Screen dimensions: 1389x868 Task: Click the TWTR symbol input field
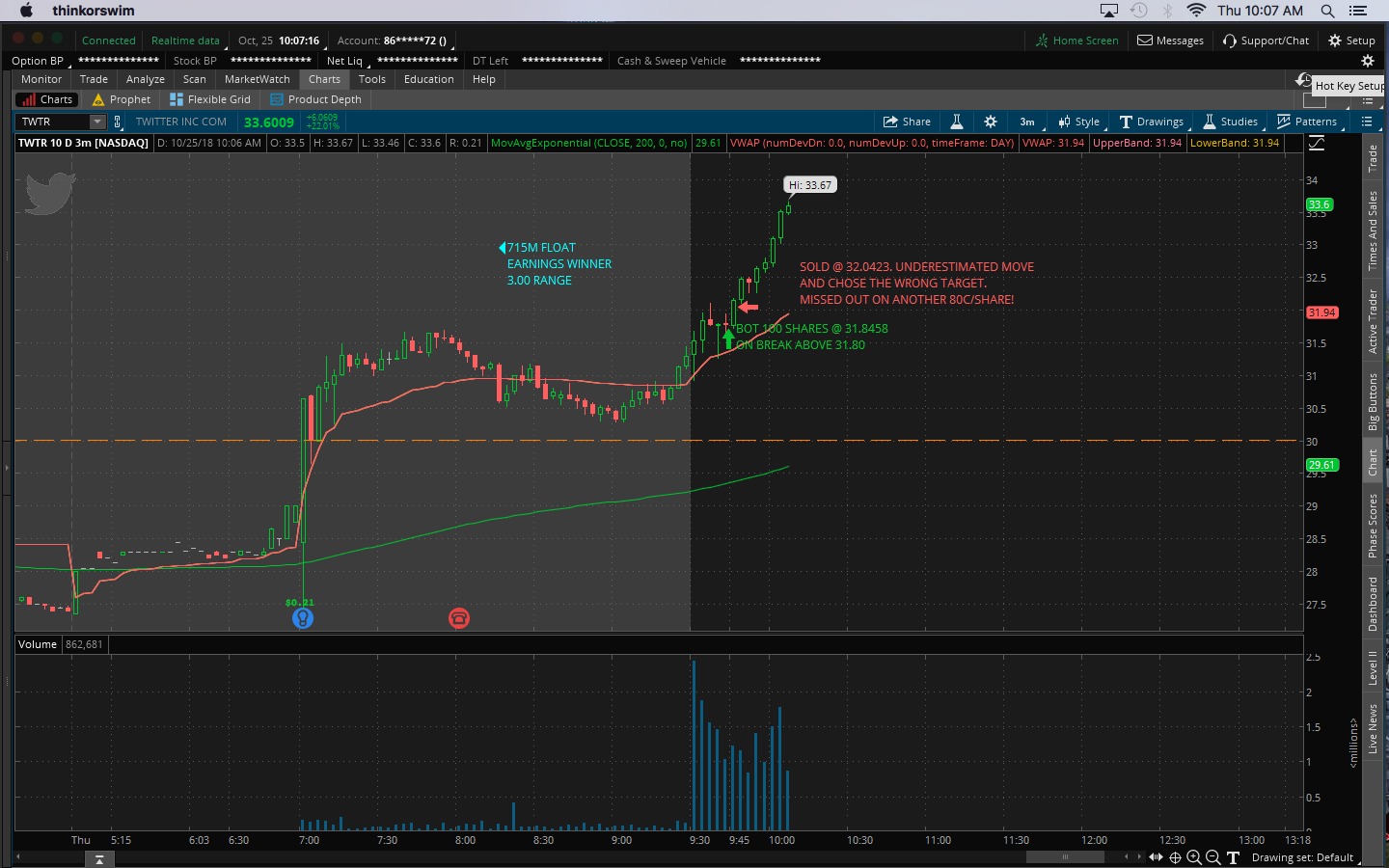(x=53, y=122)
